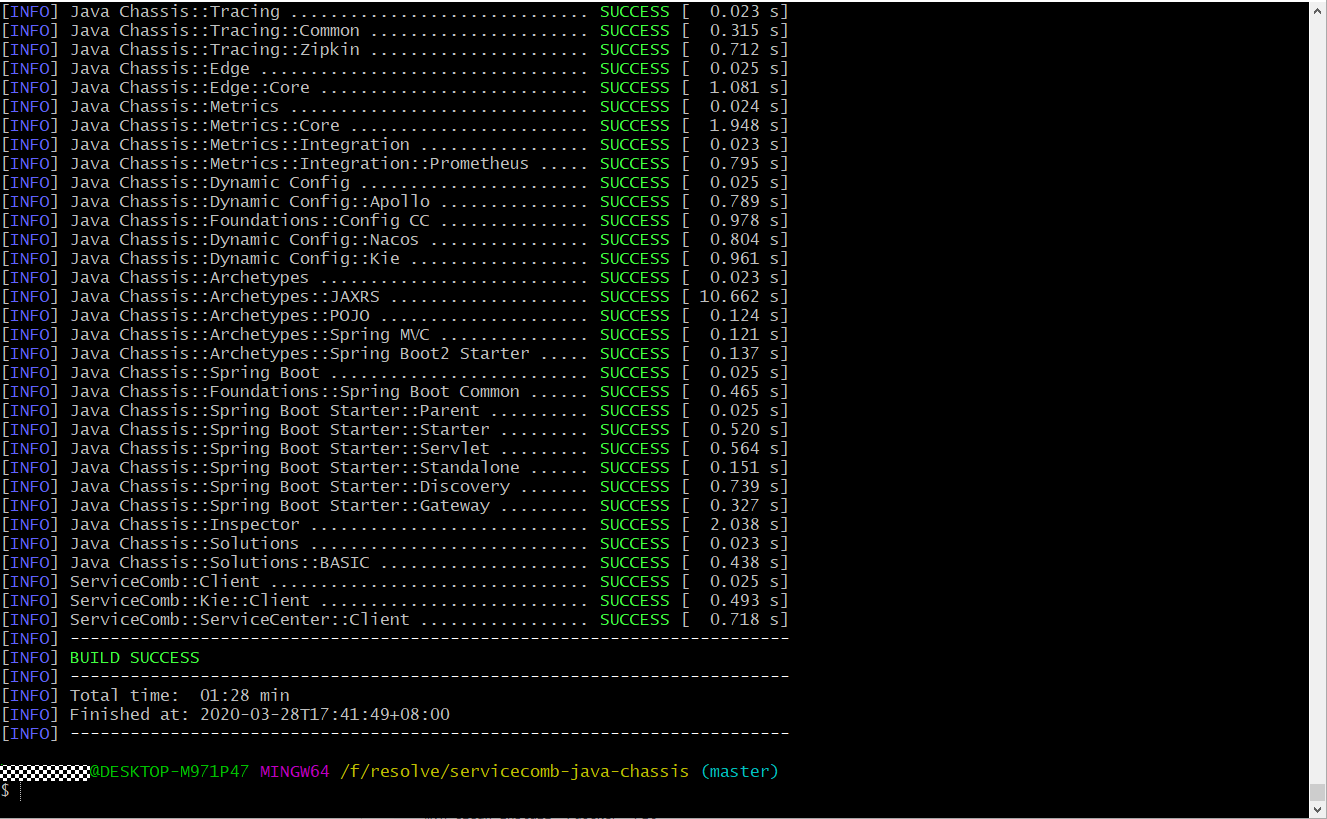The height and width of the screenshot is (819, 1327).
Task: Click 'Spring Boot Starter::Standalone' text
Action: (x=365, y=468)
